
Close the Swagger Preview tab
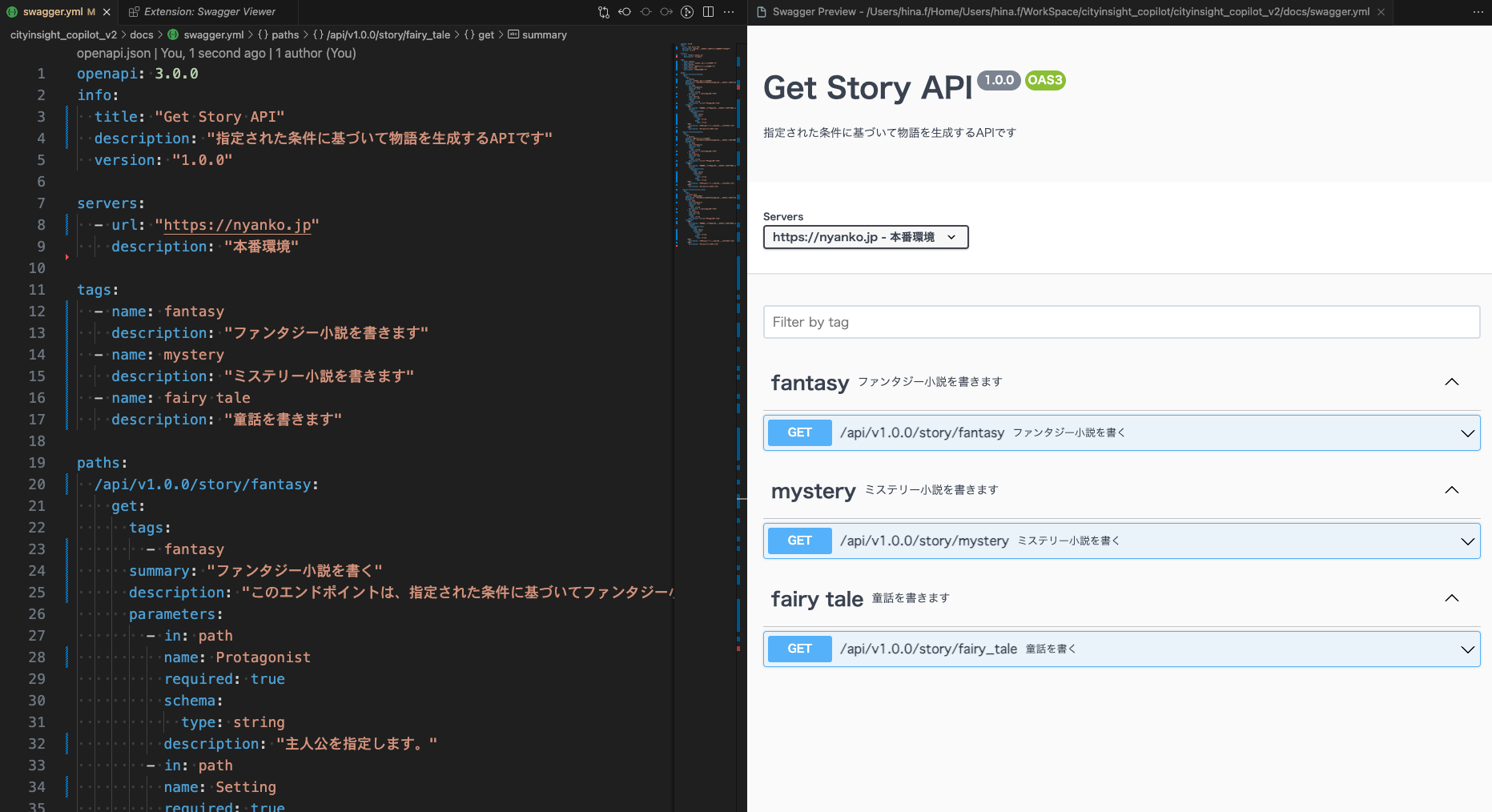(1380, 12)
